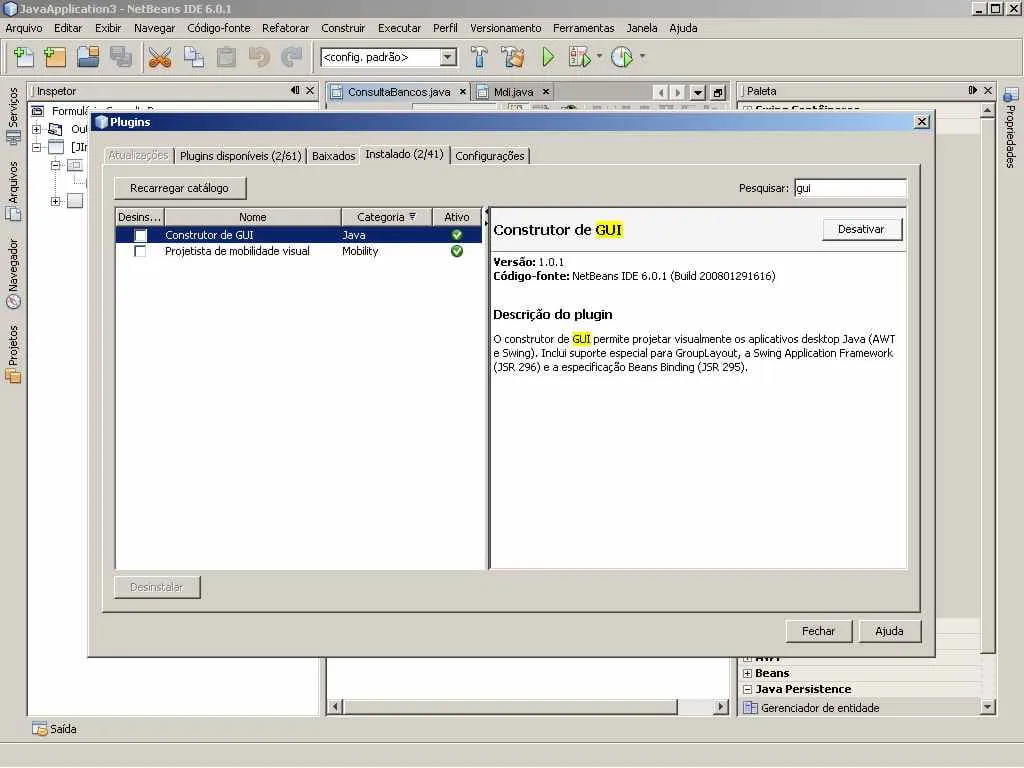Click the Desativar button
The width and height of the screenshot is (1024, 768).
tap(861, 229)
